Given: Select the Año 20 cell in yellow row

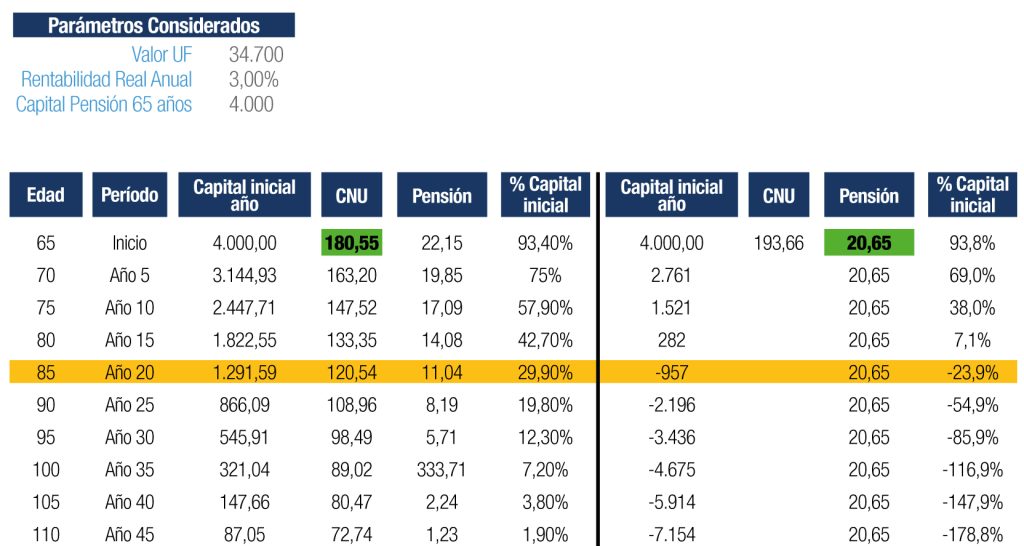Looking at the screenshot, I should [x=130, y=373].
